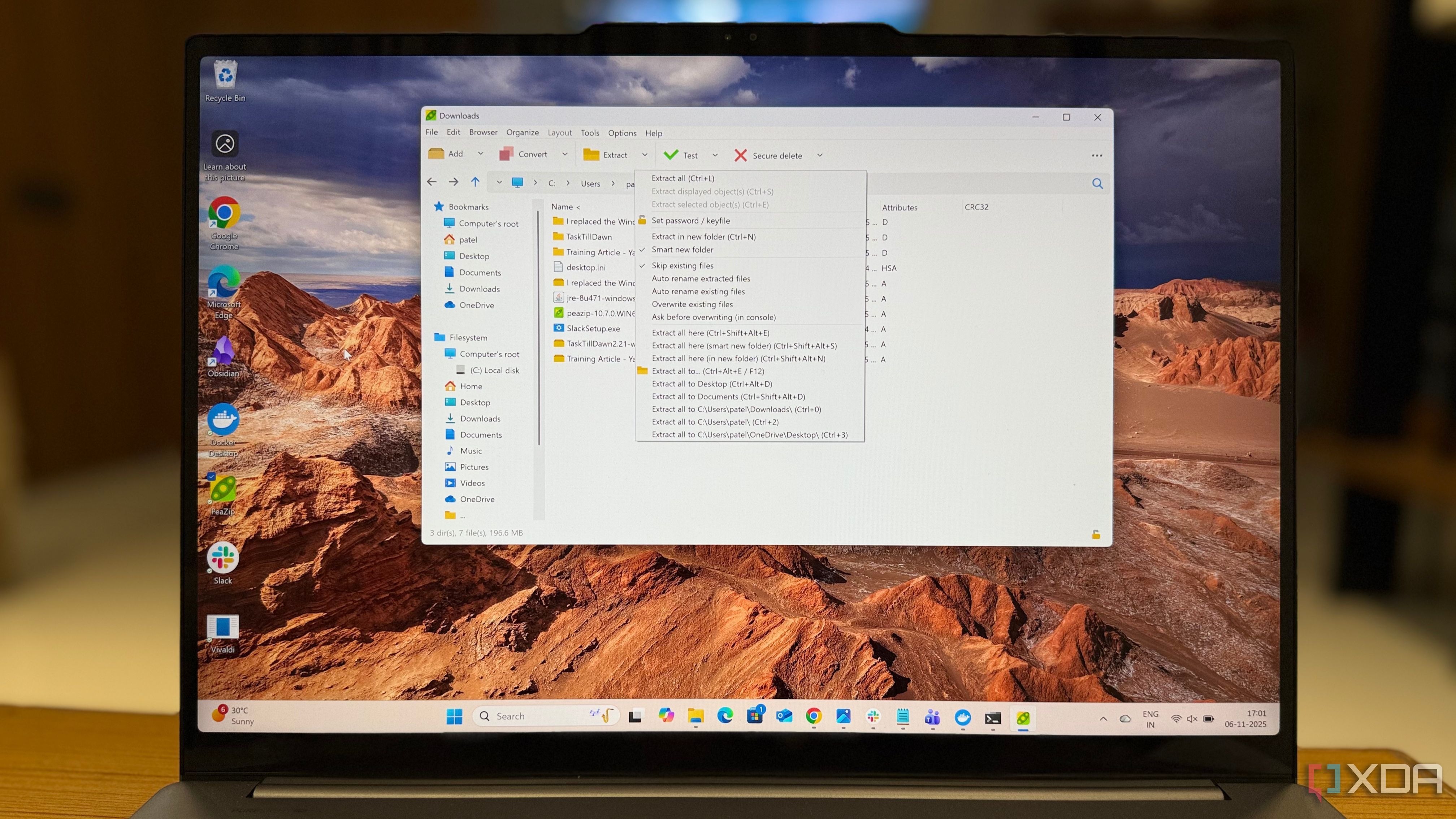Select Extract all to Desktop
The width and height of the screenshot is (1456, 819).
(x=713, y=384)
